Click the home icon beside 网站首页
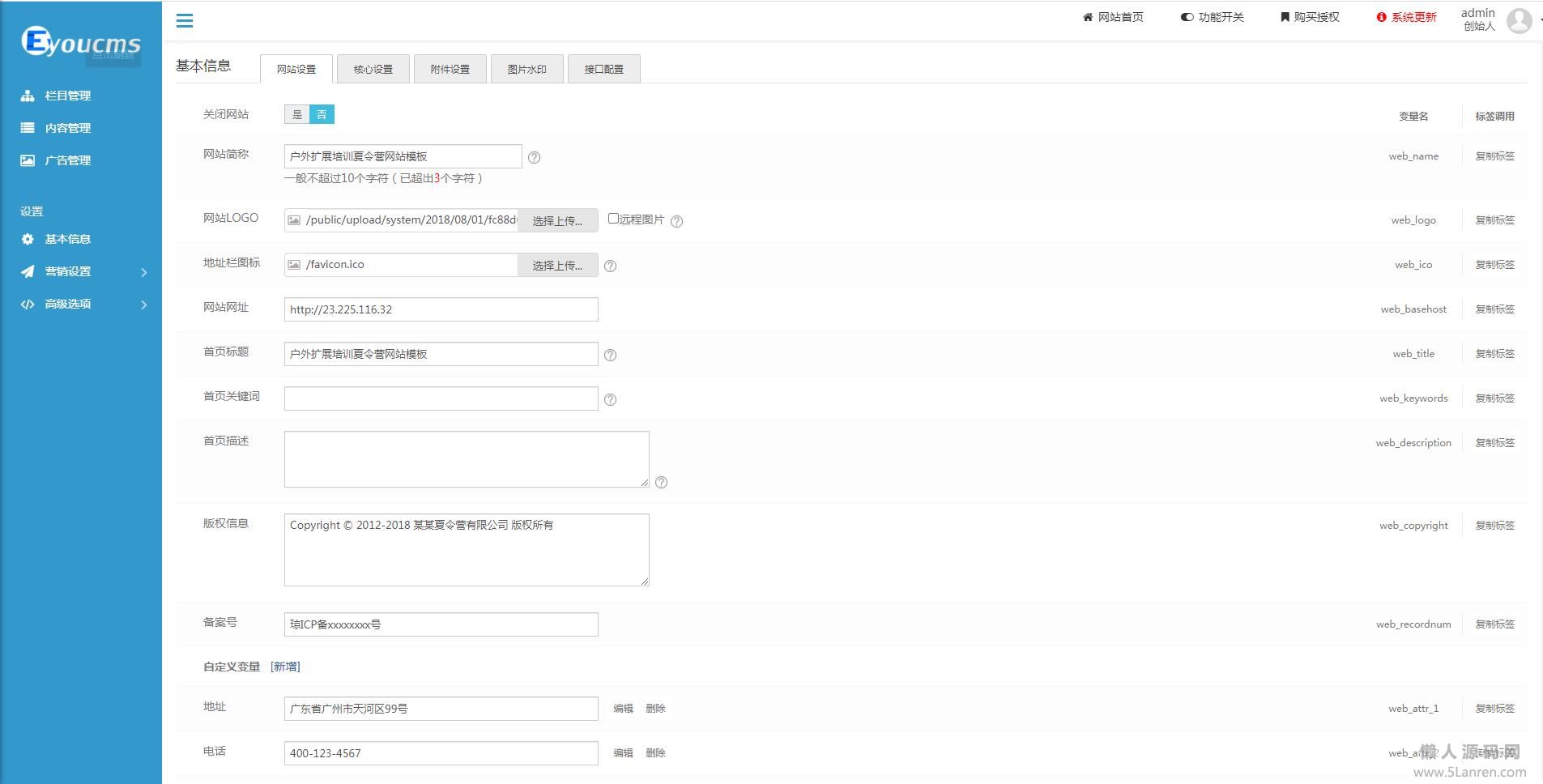The image size is (1543, 784). (x=1088, y=17)
